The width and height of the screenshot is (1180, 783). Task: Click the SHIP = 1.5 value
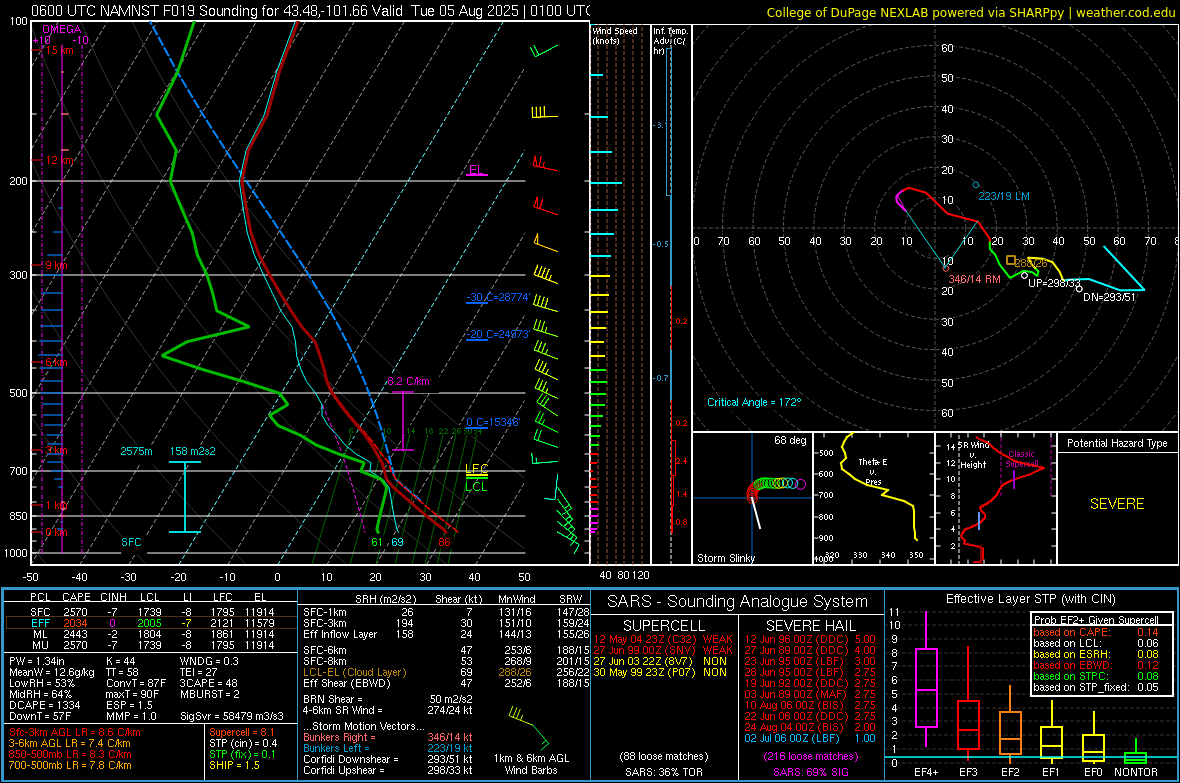[234, 765]
